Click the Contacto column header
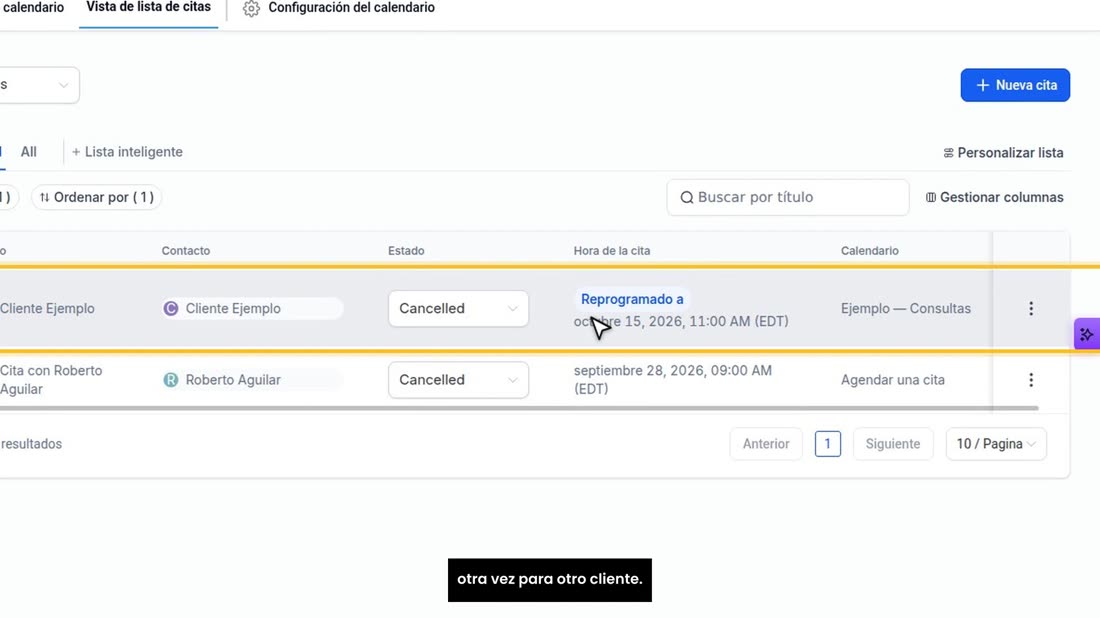The height and width of the screenshot is (618, 1100). (185, 251)
